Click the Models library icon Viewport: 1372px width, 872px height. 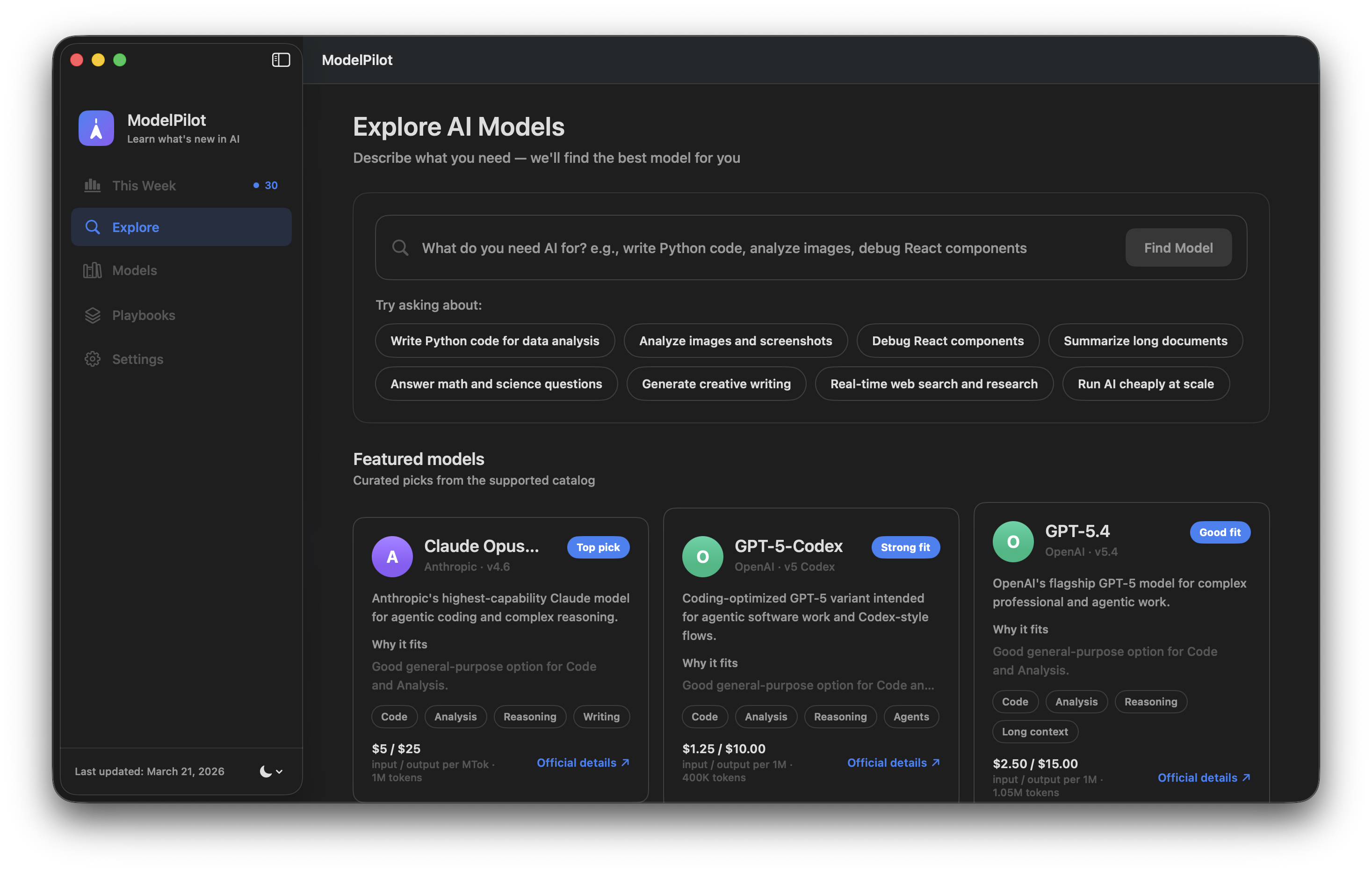(92, 270)
